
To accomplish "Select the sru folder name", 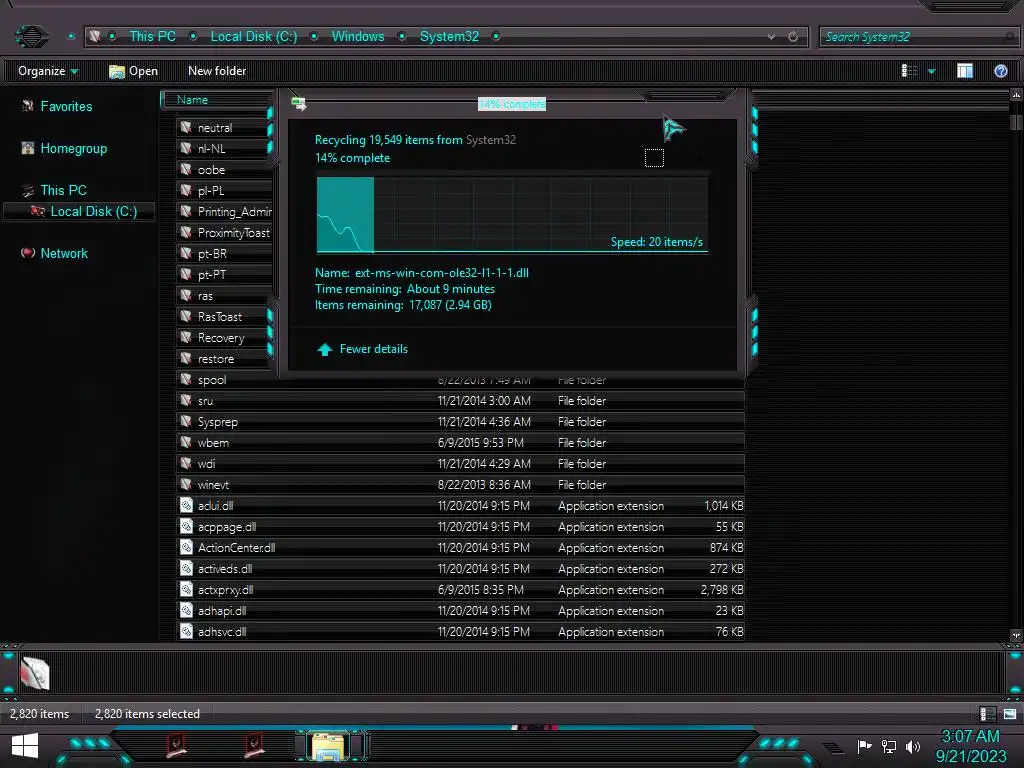I will 205,401.
